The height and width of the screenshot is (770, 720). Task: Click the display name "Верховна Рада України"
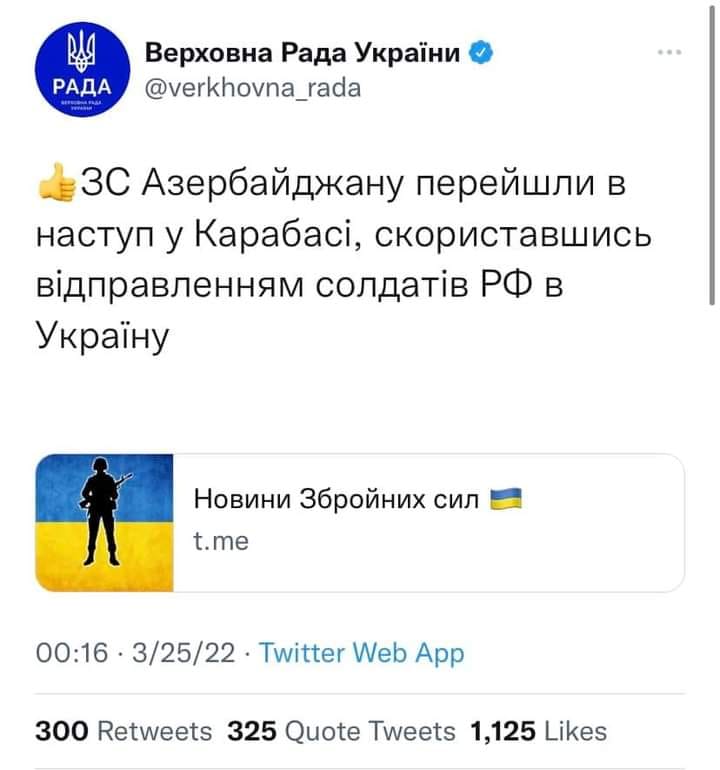[x=305, y=53]
